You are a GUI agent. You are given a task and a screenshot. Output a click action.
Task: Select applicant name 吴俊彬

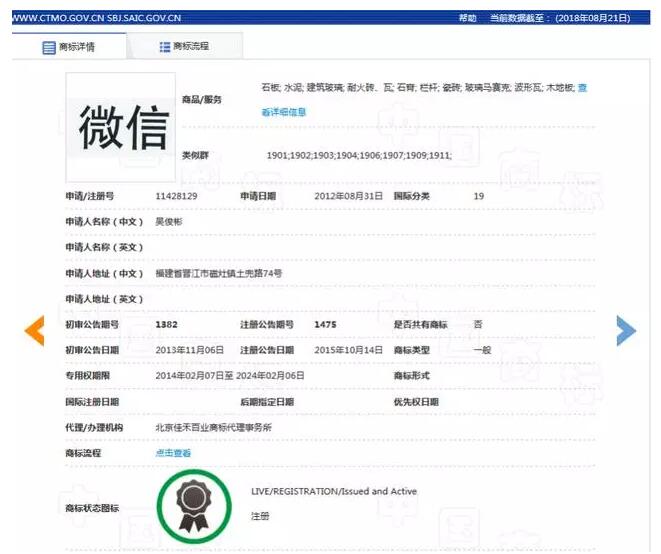pyautogui.click(x=169, y=222)
